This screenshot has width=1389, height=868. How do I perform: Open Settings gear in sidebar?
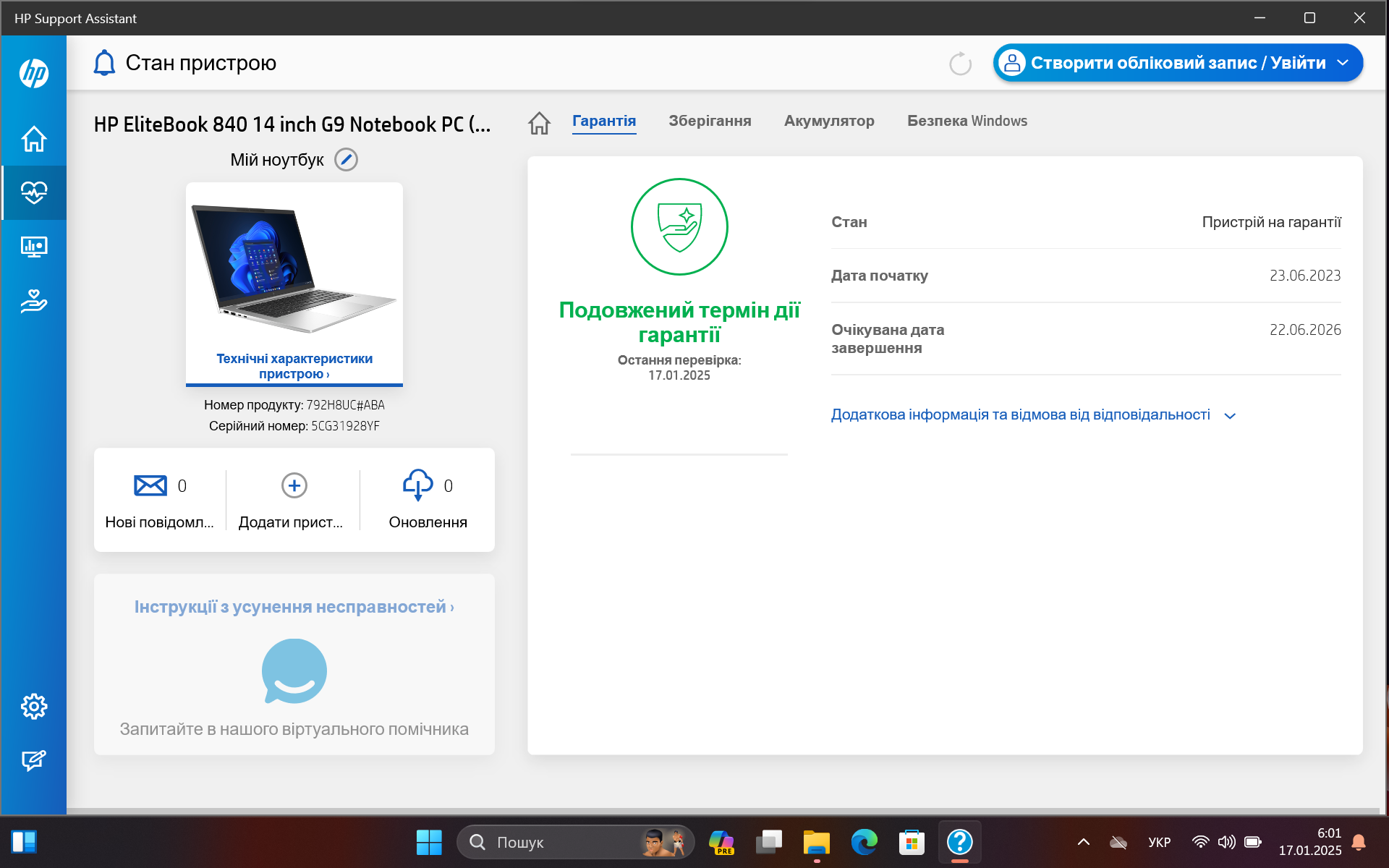click(34, 706)
